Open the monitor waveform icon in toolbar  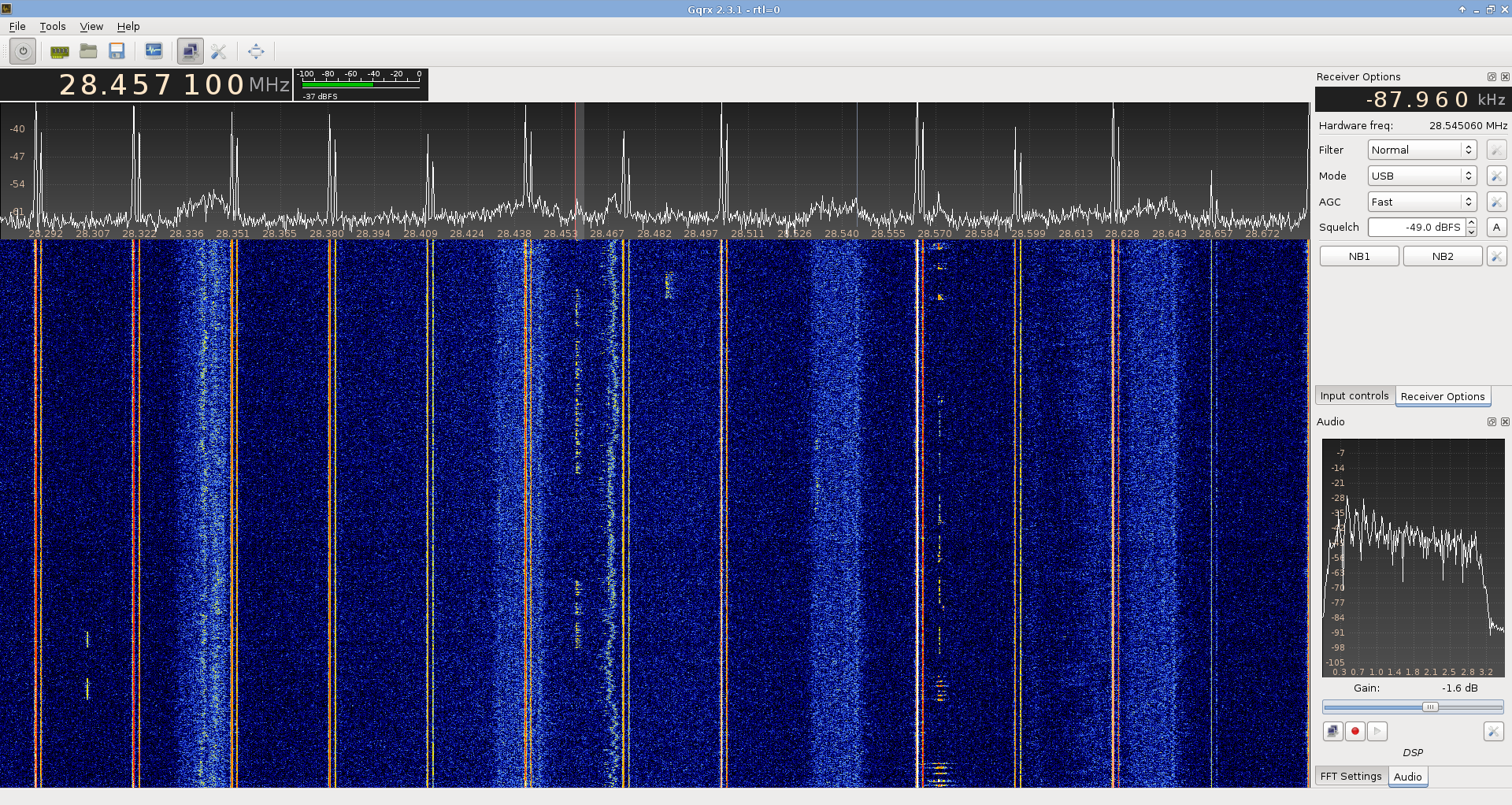point(154,51)
